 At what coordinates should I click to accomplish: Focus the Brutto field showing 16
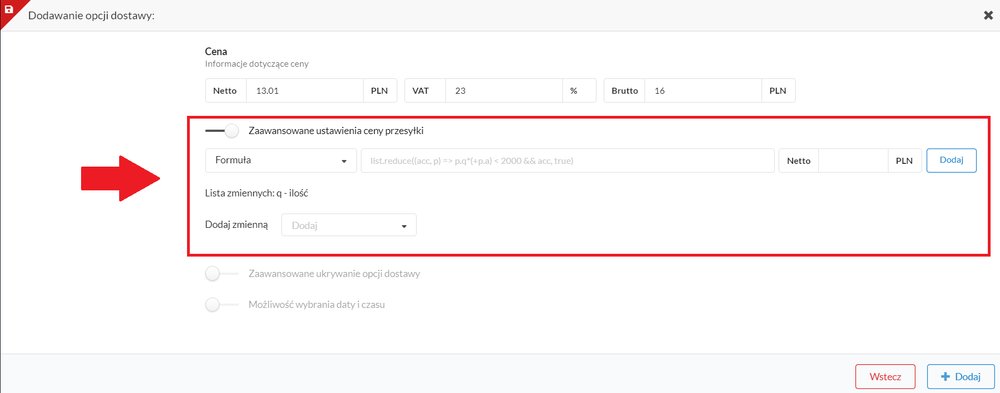(x=703, y=91)
